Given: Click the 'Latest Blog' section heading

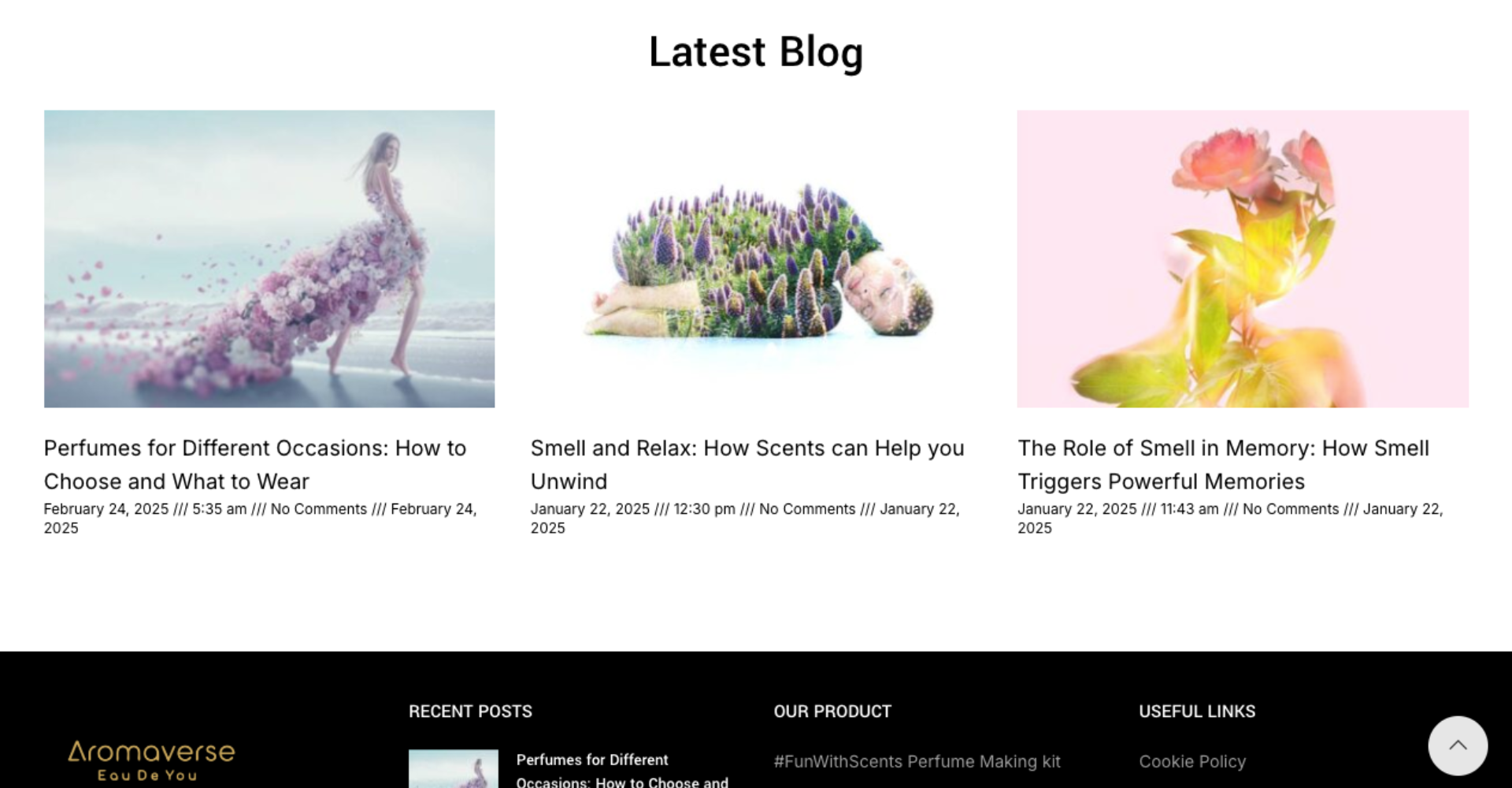Looking at the screenshot, I should (x=756, y=53).
